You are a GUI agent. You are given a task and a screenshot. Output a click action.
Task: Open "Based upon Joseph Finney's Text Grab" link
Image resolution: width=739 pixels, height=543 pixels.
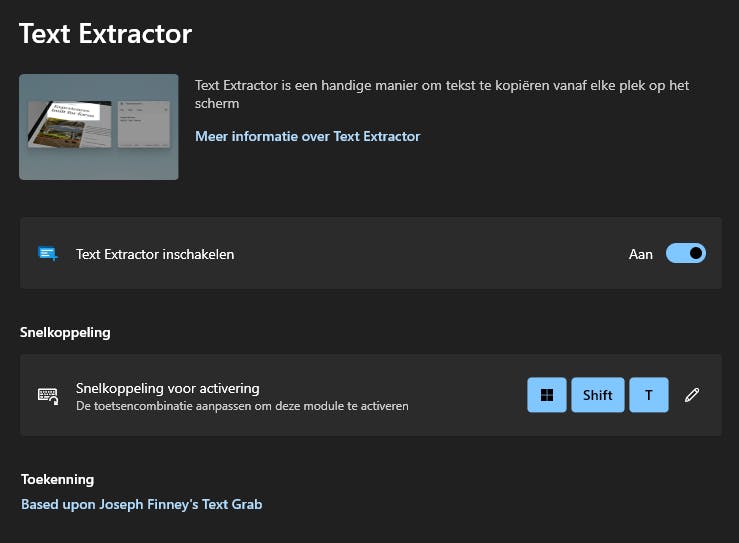click(141, 504)
